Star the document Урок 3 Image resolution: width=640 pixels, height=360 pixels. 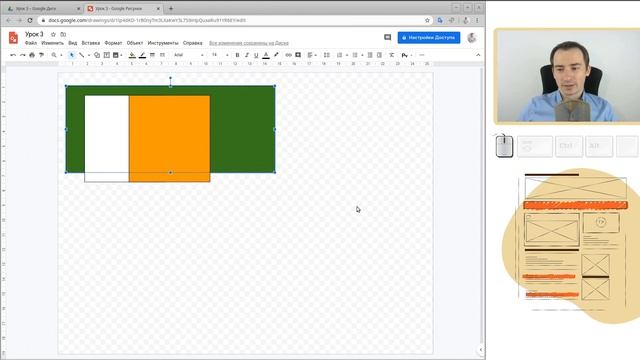point(53,34)
